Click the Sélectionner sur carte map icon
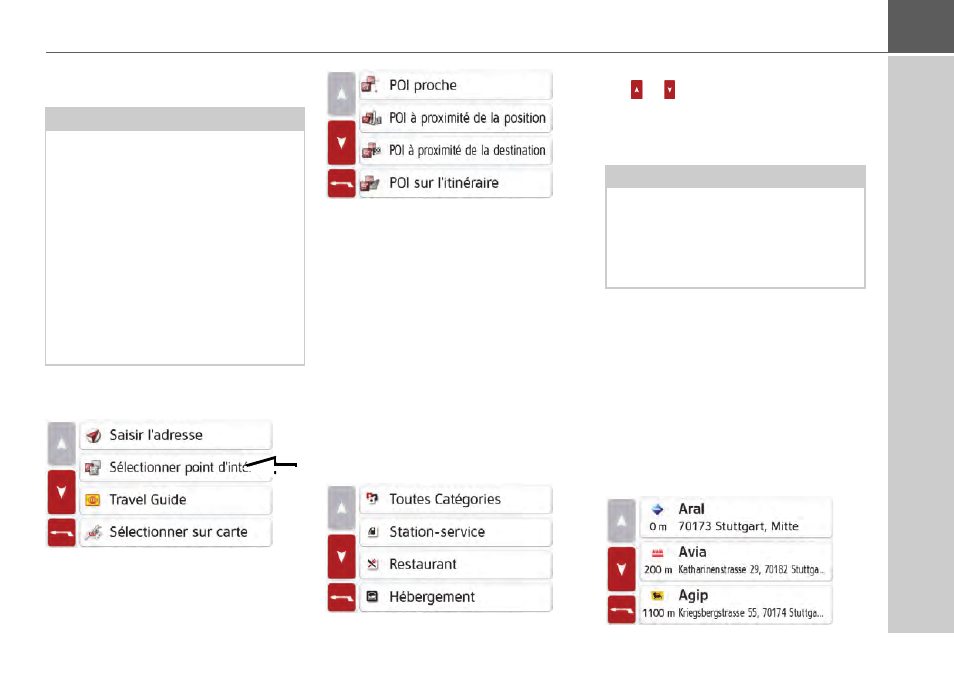 tap(93, 532)
